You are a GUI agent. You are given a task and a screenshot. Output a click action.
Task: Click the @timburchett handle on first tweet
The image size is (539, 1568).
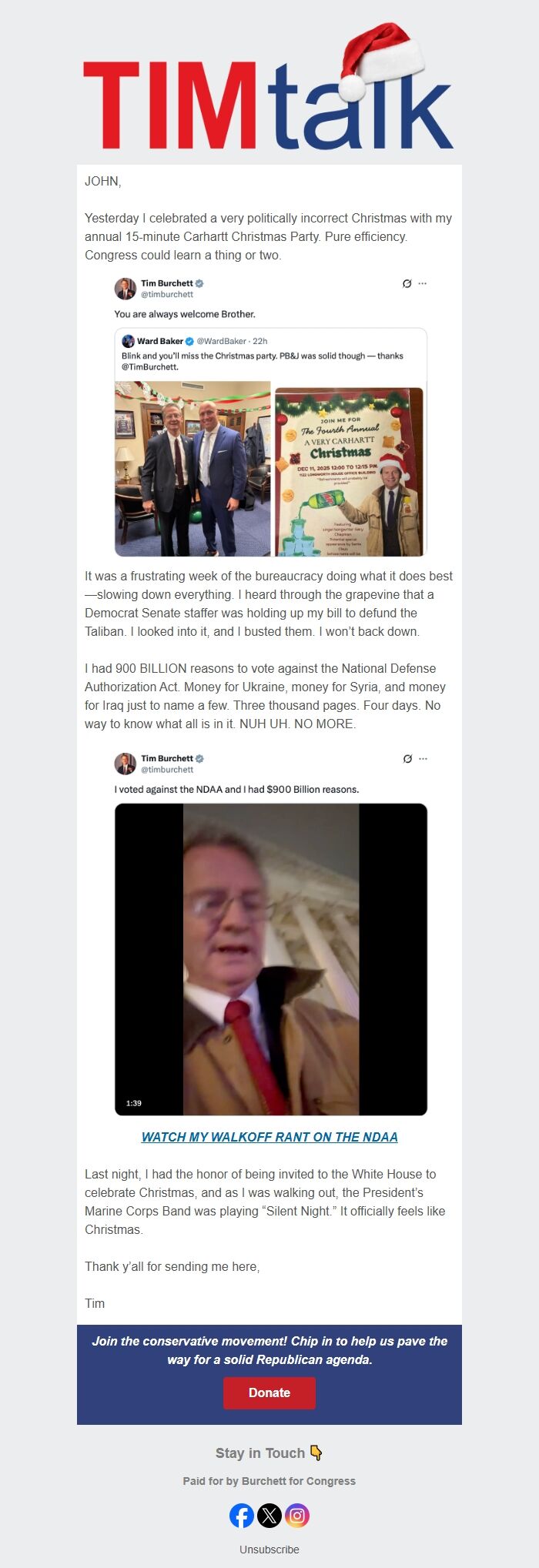click(x=167, y=294)
